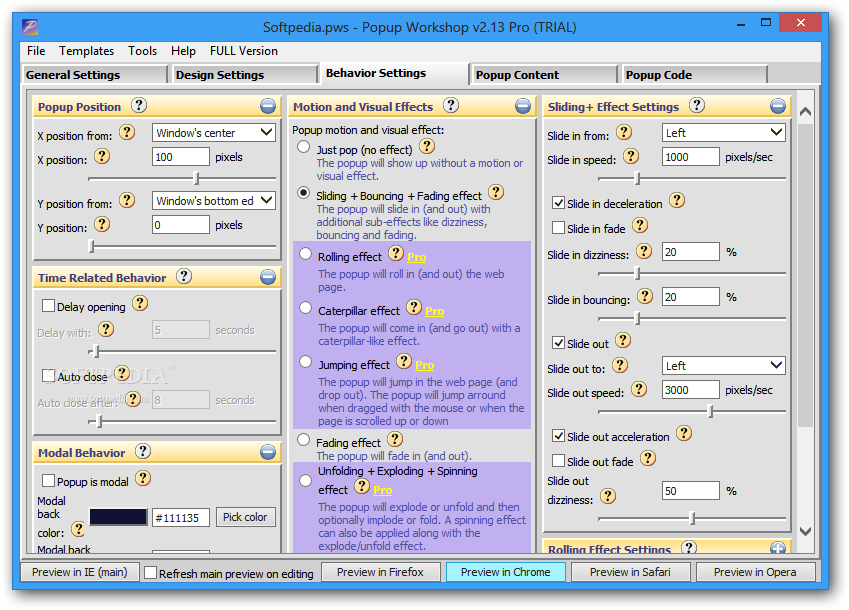Click help icon beside Slide in dizziness
The image size is (849, 610).
click(644, 251)
